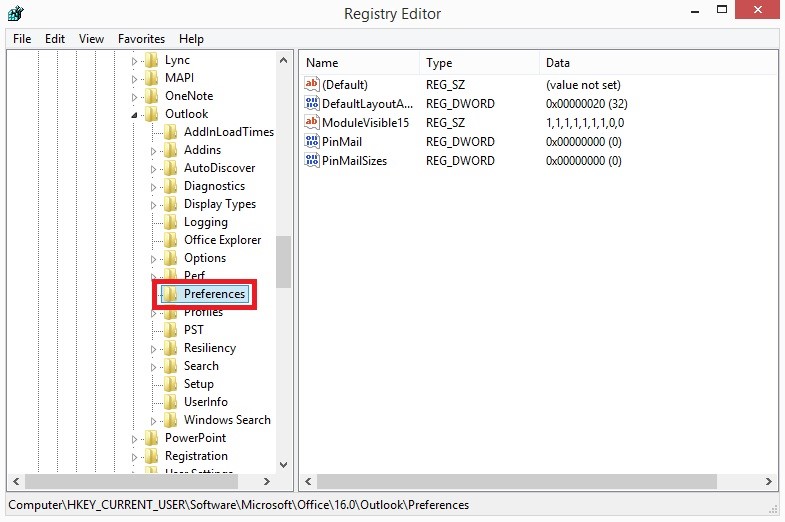Select the Perf key

tap(194, 276)
